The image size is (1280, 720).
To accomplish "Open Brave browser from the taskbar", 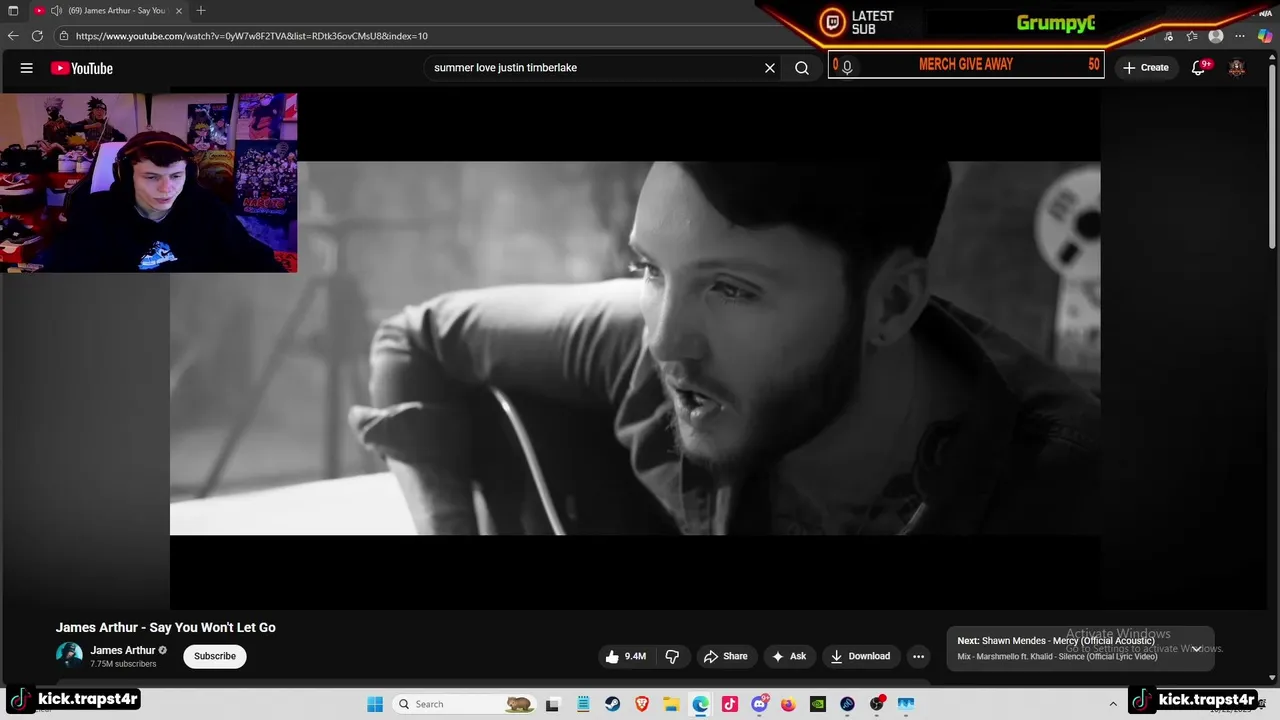I will tap(642, 704).
